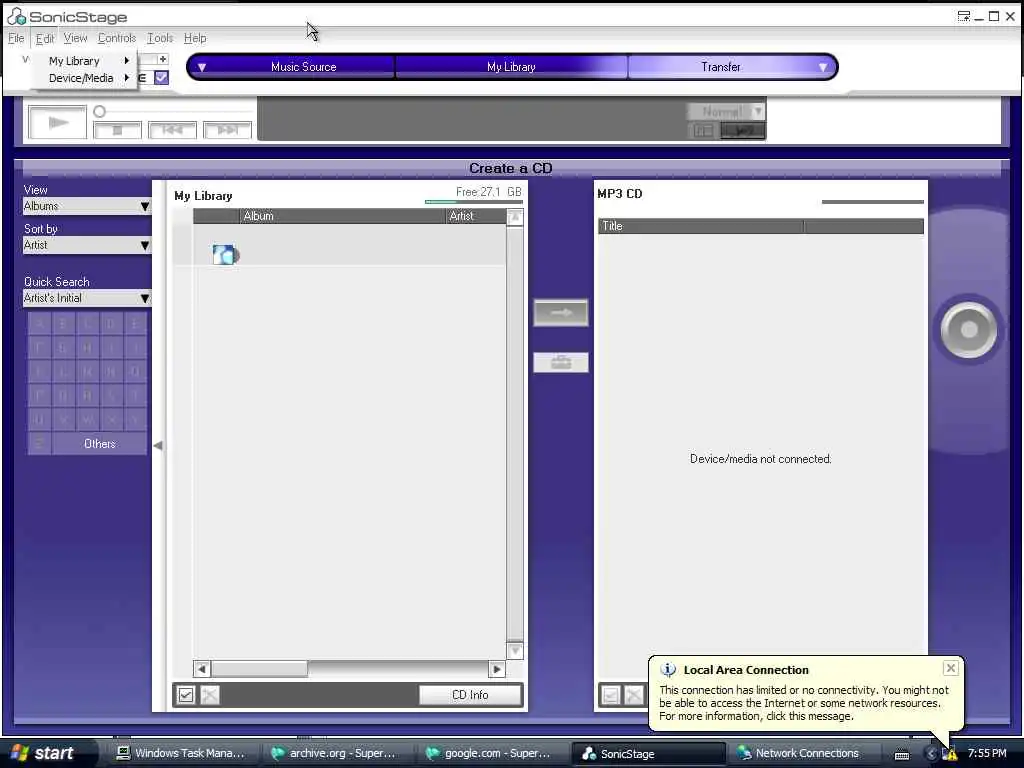
Task: Expand the My Library submenu item
Action: pos(86,61)
